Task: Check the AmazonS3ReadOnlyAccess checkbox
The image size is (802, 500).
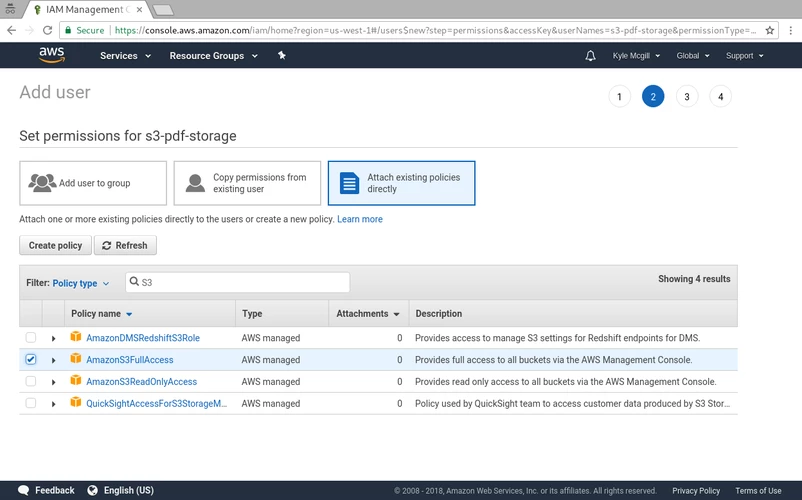Action: point(31,381)
